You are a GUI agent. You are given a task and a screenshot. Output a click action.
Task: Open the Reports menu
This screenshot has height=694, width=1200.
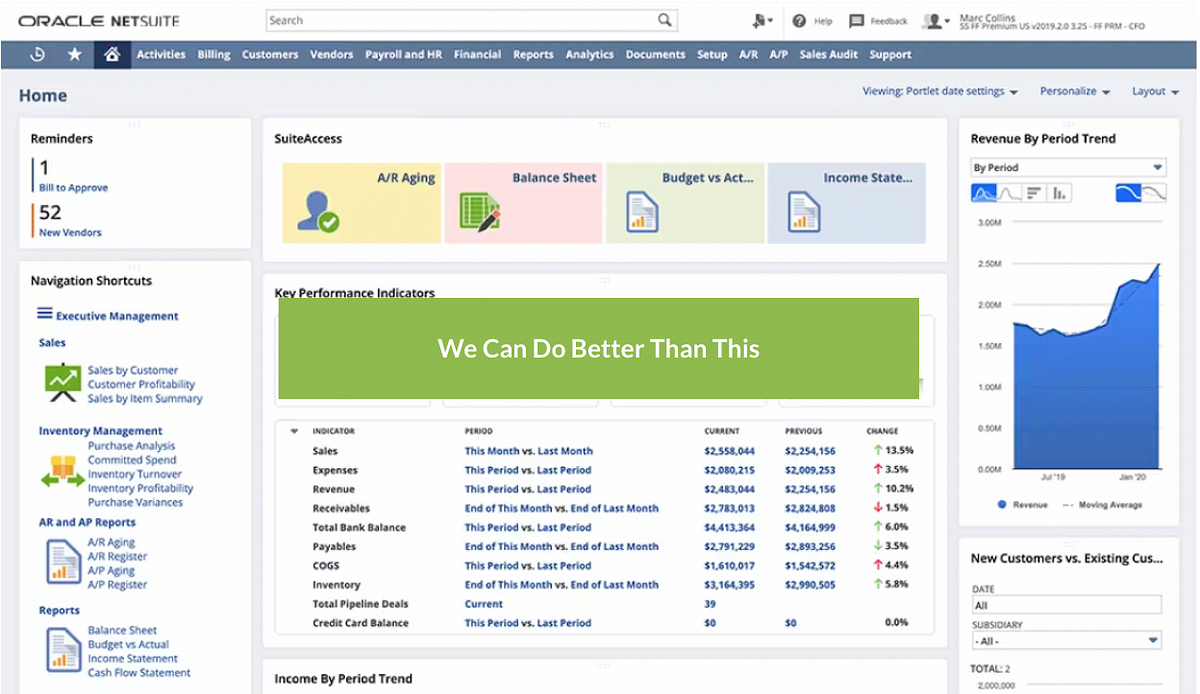(x=533, y=55)
